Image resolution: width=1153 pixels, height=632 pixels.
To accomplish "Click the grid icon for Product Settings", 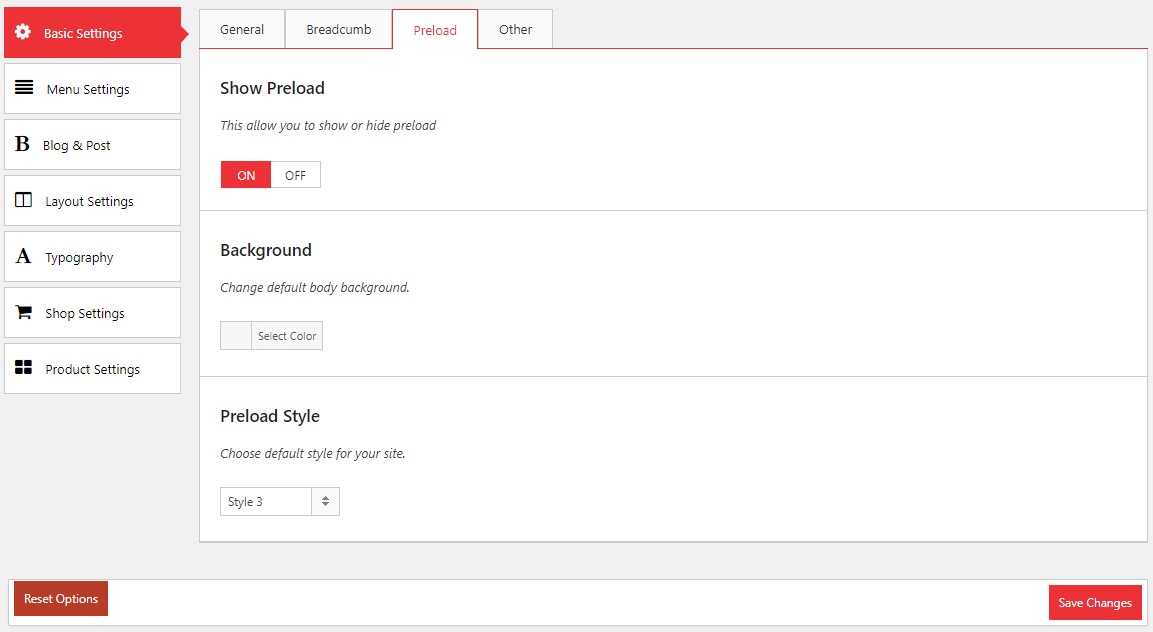I will pos(24,368).
